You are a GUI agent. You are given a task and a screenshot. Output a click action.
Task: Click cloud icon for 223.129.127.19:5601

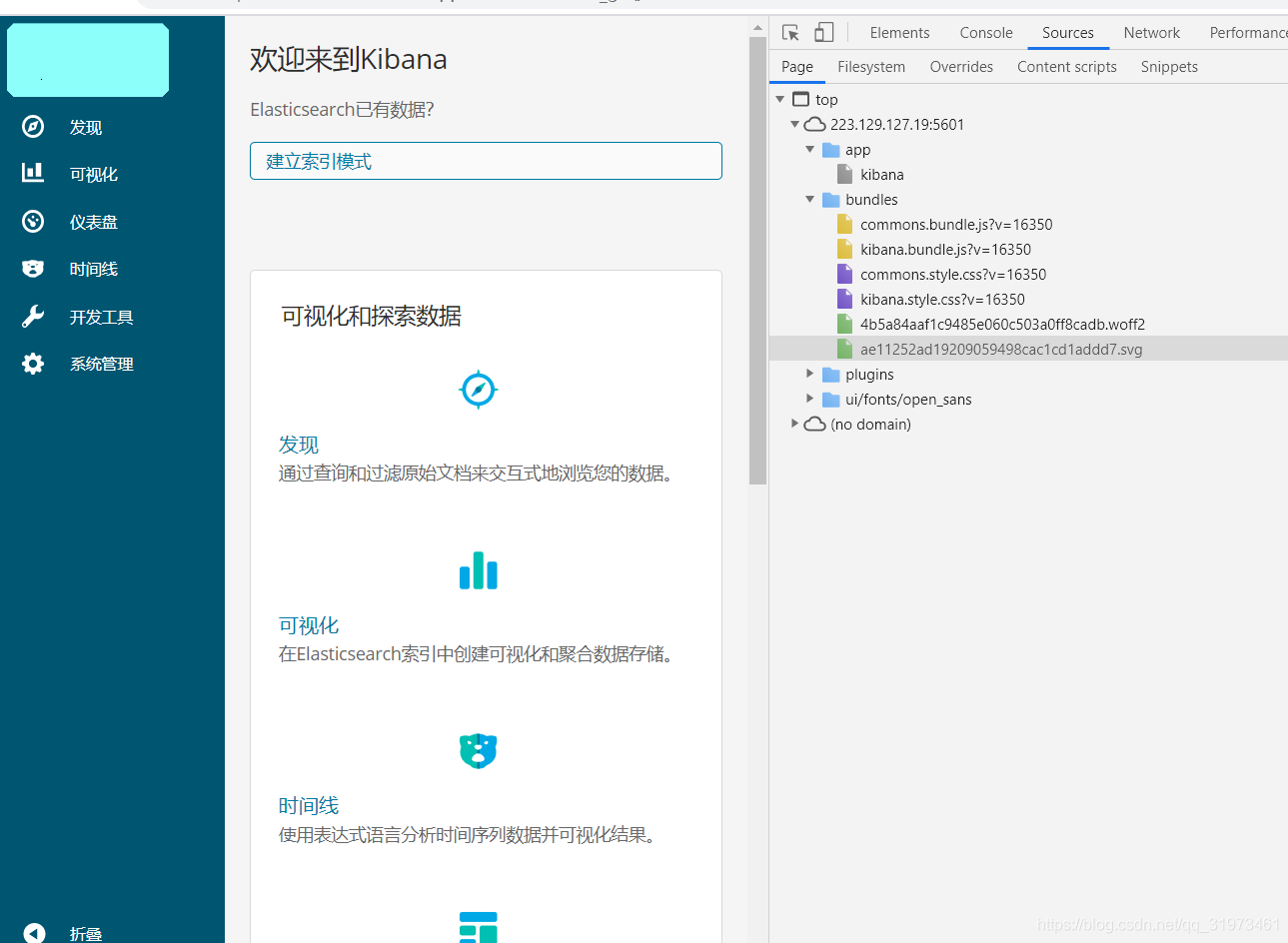click(815, 124)
